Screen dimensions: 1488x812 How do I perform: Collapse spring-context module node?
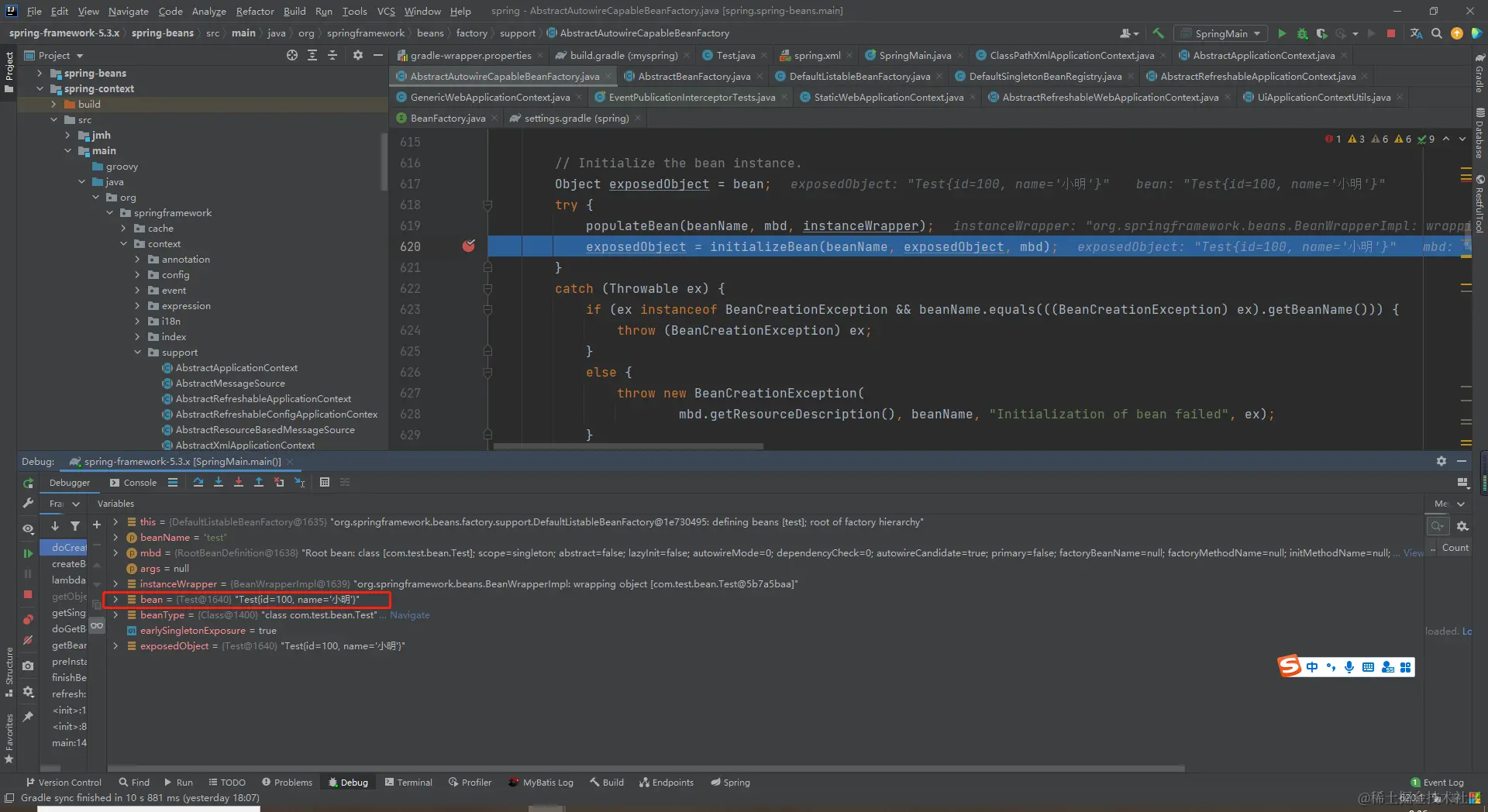click(x=40, y=88)
